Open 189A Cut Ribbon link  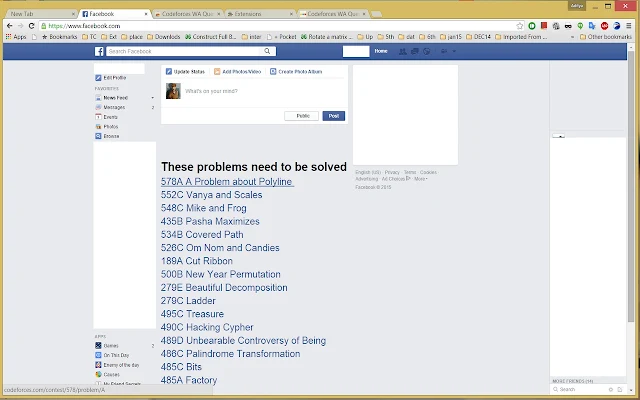pyautogui.click(x=197, y=261)
